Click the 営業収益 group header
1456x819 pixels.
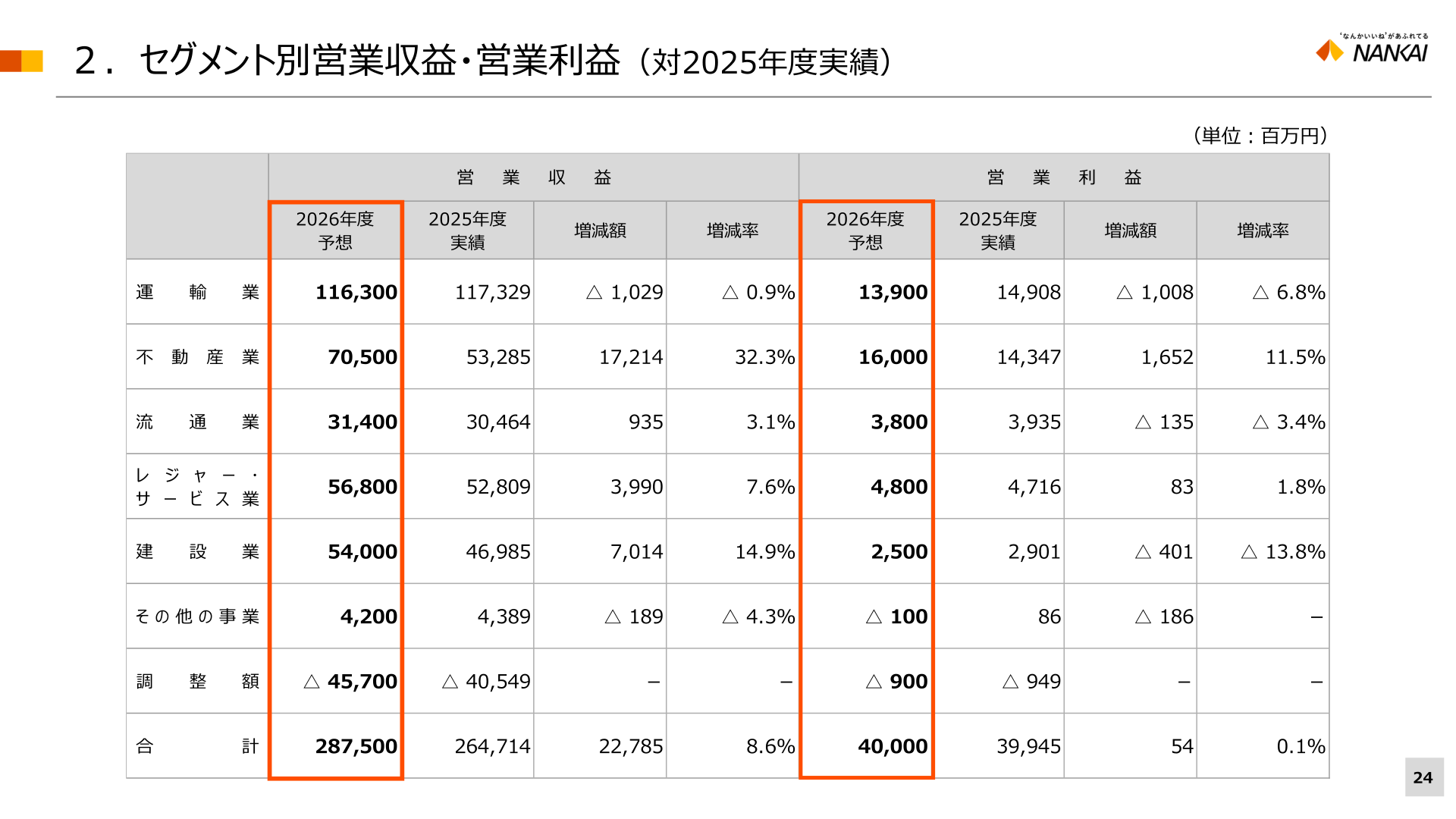point(534,177)
